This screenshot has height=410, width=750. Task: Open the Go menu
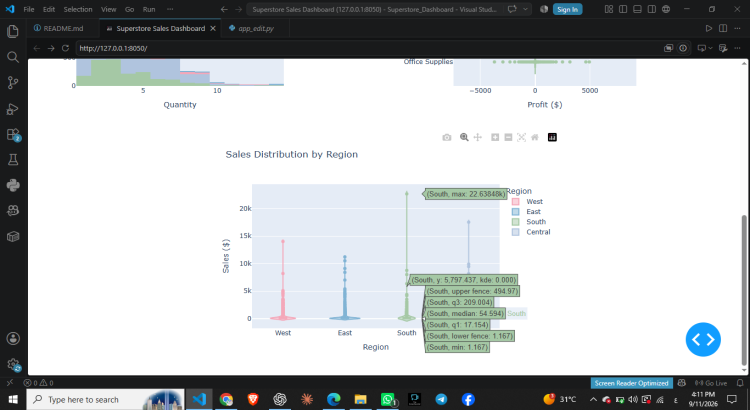pos(129,9)
